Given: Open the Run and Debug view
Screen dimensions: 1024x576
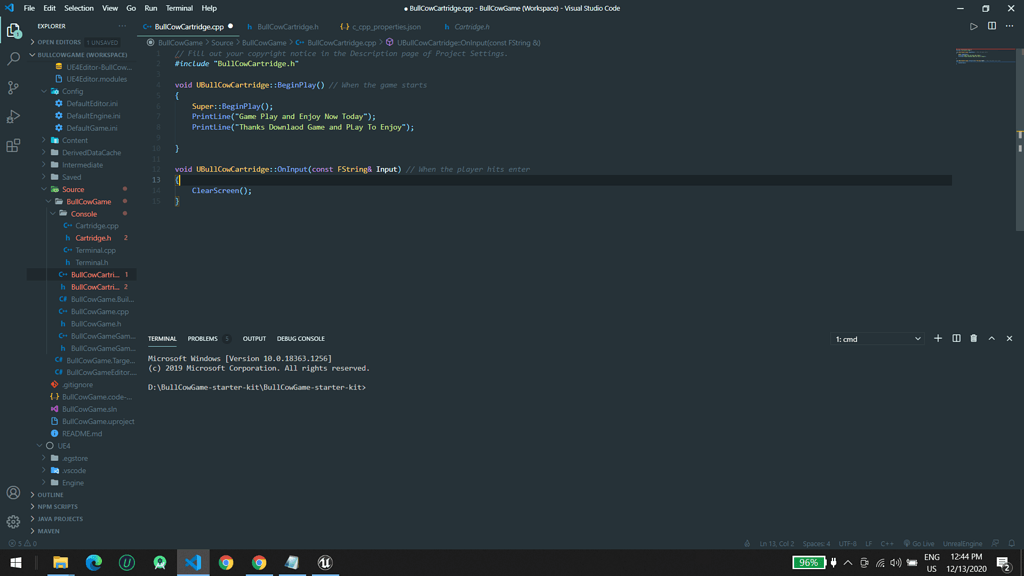Looking at the screenshot, I should pos(13,116).
